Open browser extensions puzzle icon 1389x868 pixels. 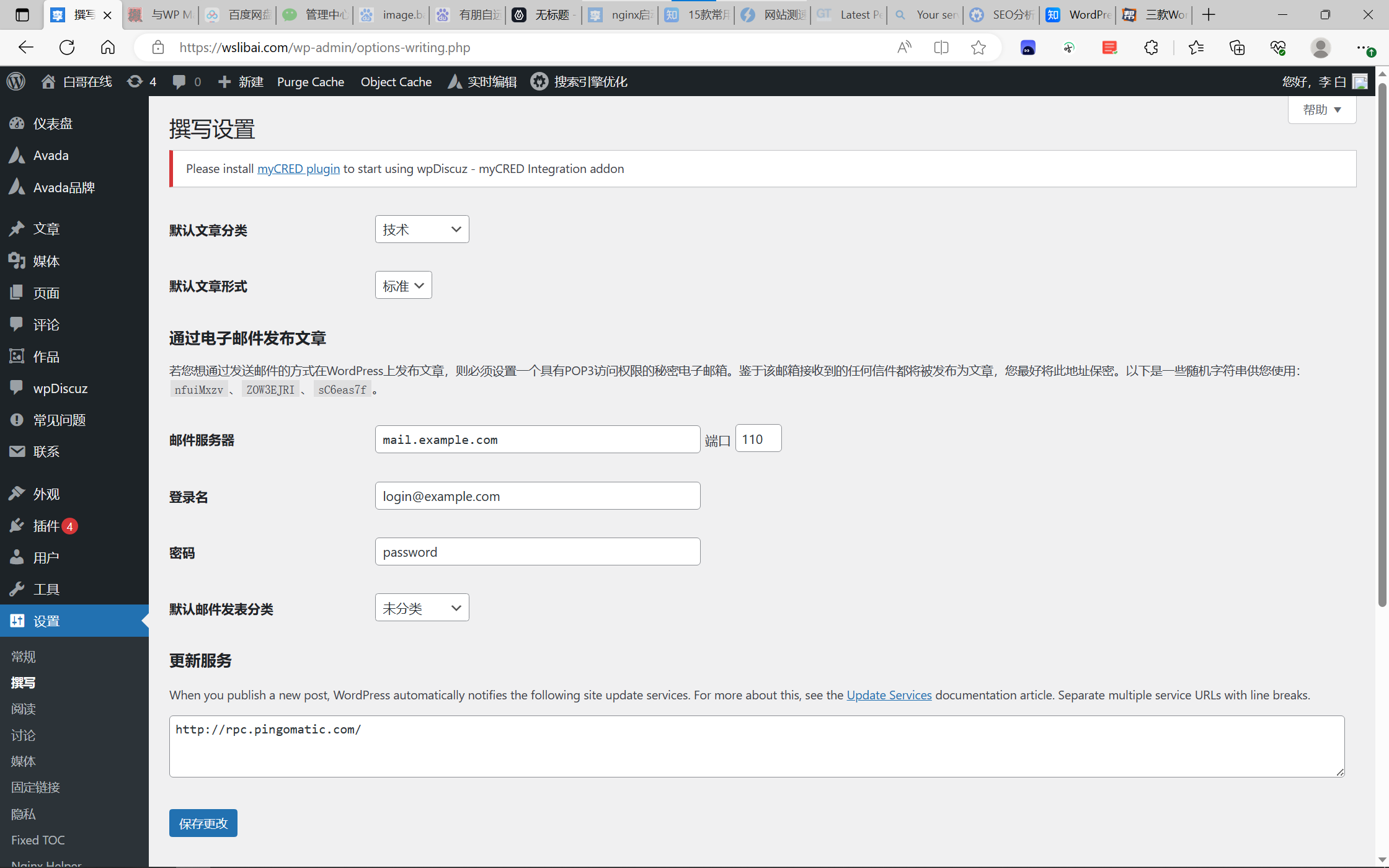1151,47
